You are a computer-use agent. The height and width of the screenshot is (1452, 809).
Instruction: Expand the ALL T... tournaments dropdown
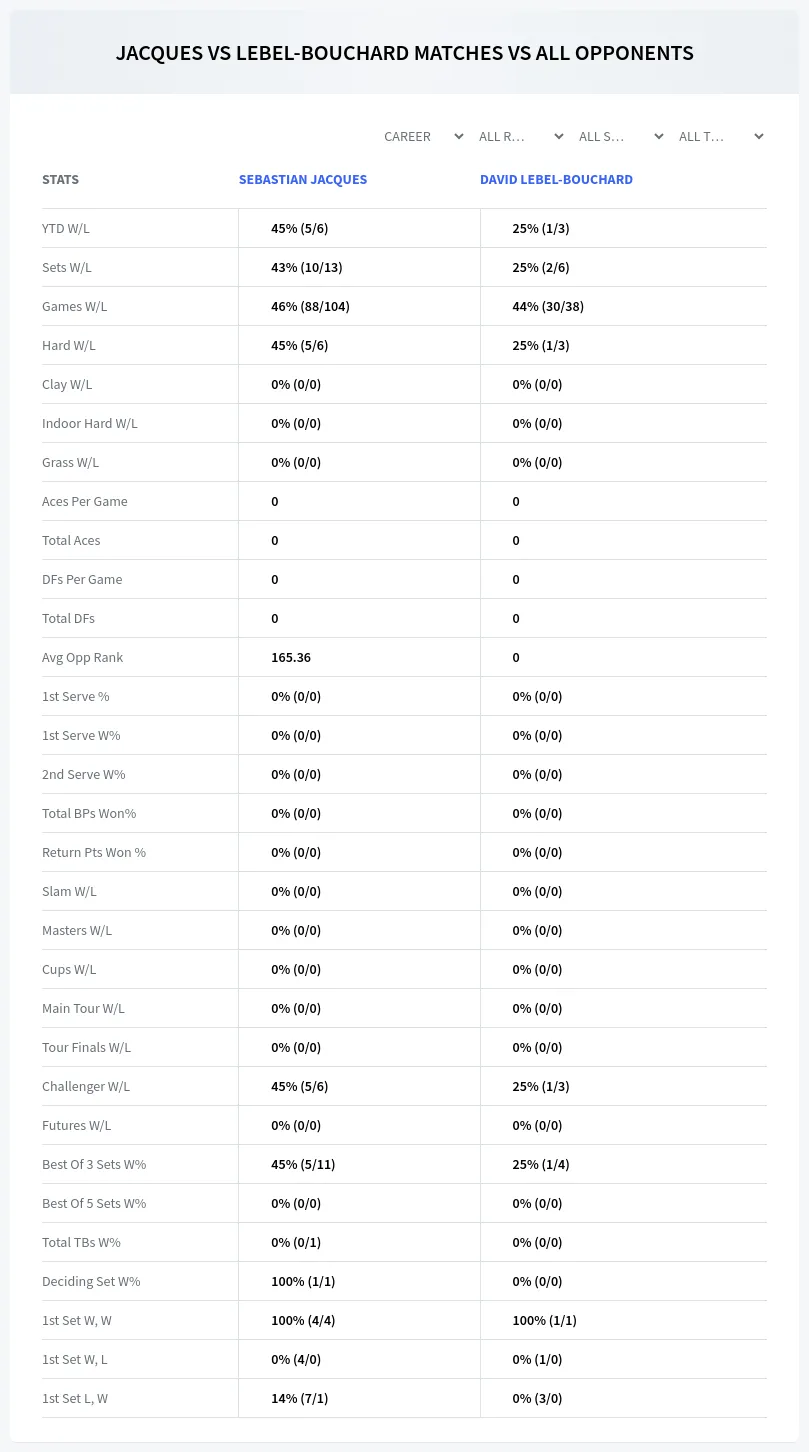pyautogui.click(x=721, y=136)
